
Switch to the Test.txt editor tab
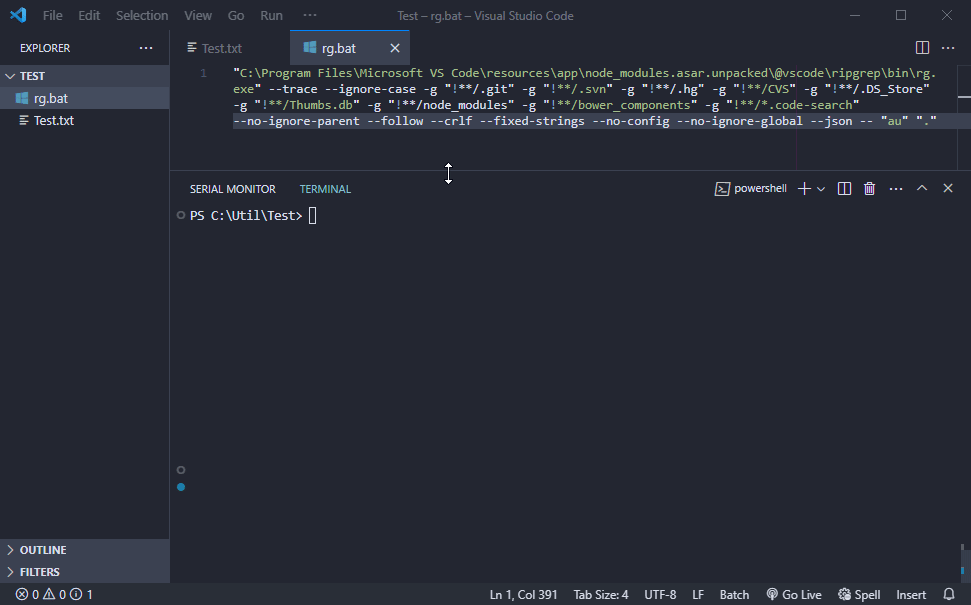coord(222,47)
